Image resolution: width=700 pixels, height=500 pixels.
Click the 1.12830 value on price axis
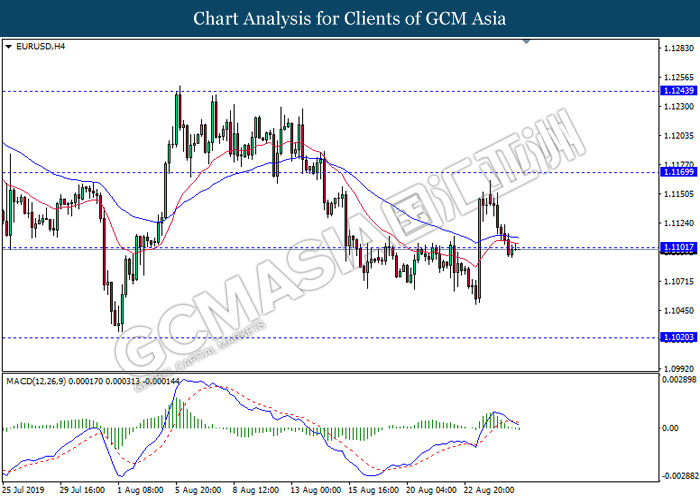pyautogui.click(x=675, y=48)
